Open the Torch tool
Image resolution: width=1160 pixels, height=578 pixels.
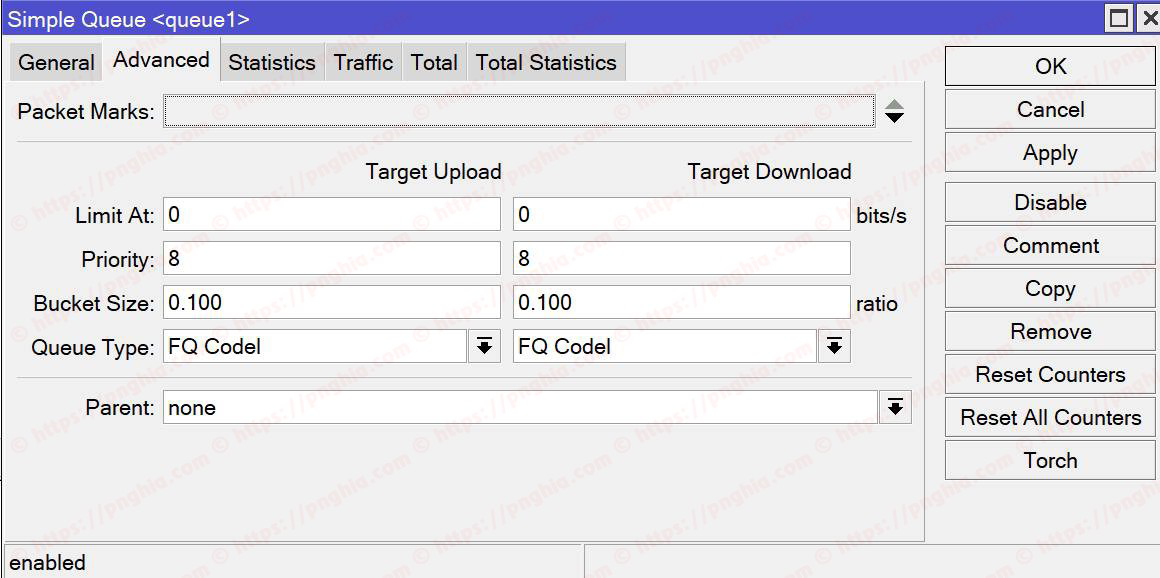coord(1051,460)
